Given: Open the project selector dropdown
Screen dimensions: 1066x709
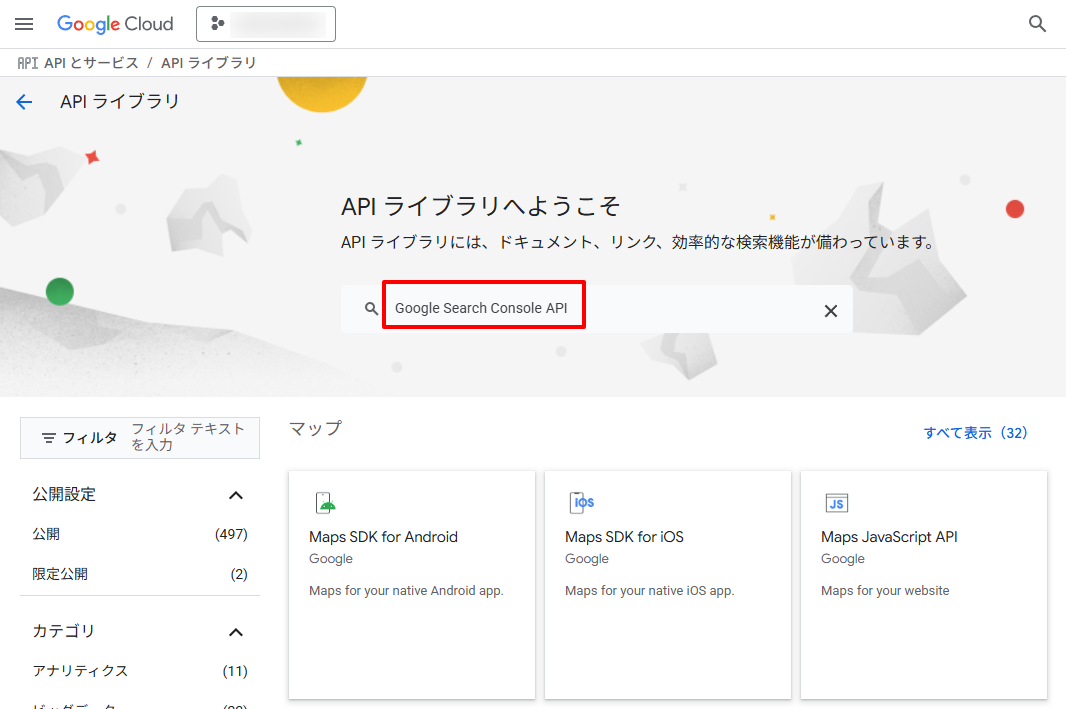Looking at the screenshot, I should pyautogui.click(x=265, y=24).
